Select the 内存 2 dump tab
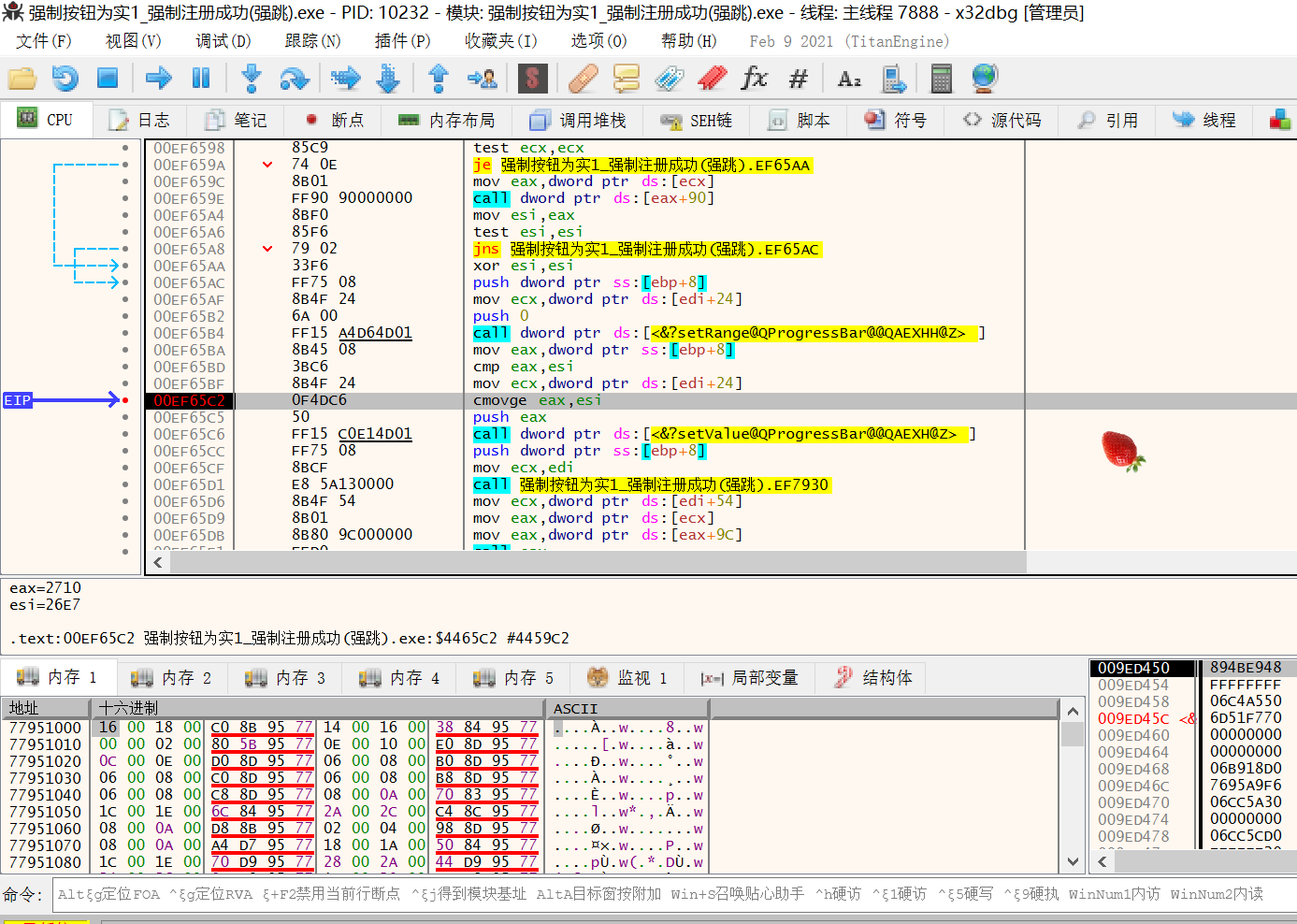Screen dimensions: 1297x924 (172, 677)
